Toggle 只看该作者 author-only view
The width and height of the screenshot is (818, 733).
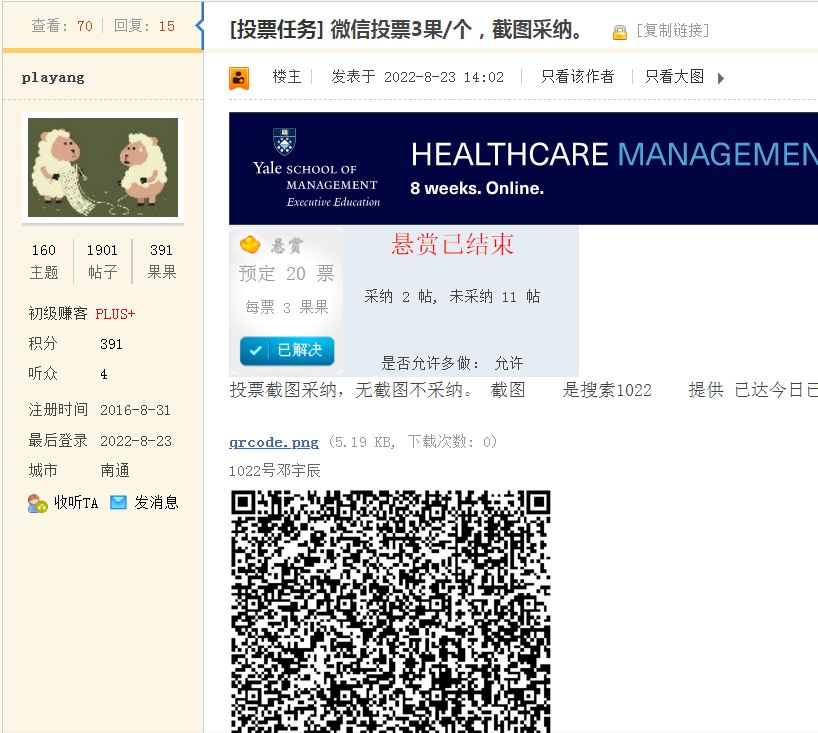point(577,76)
